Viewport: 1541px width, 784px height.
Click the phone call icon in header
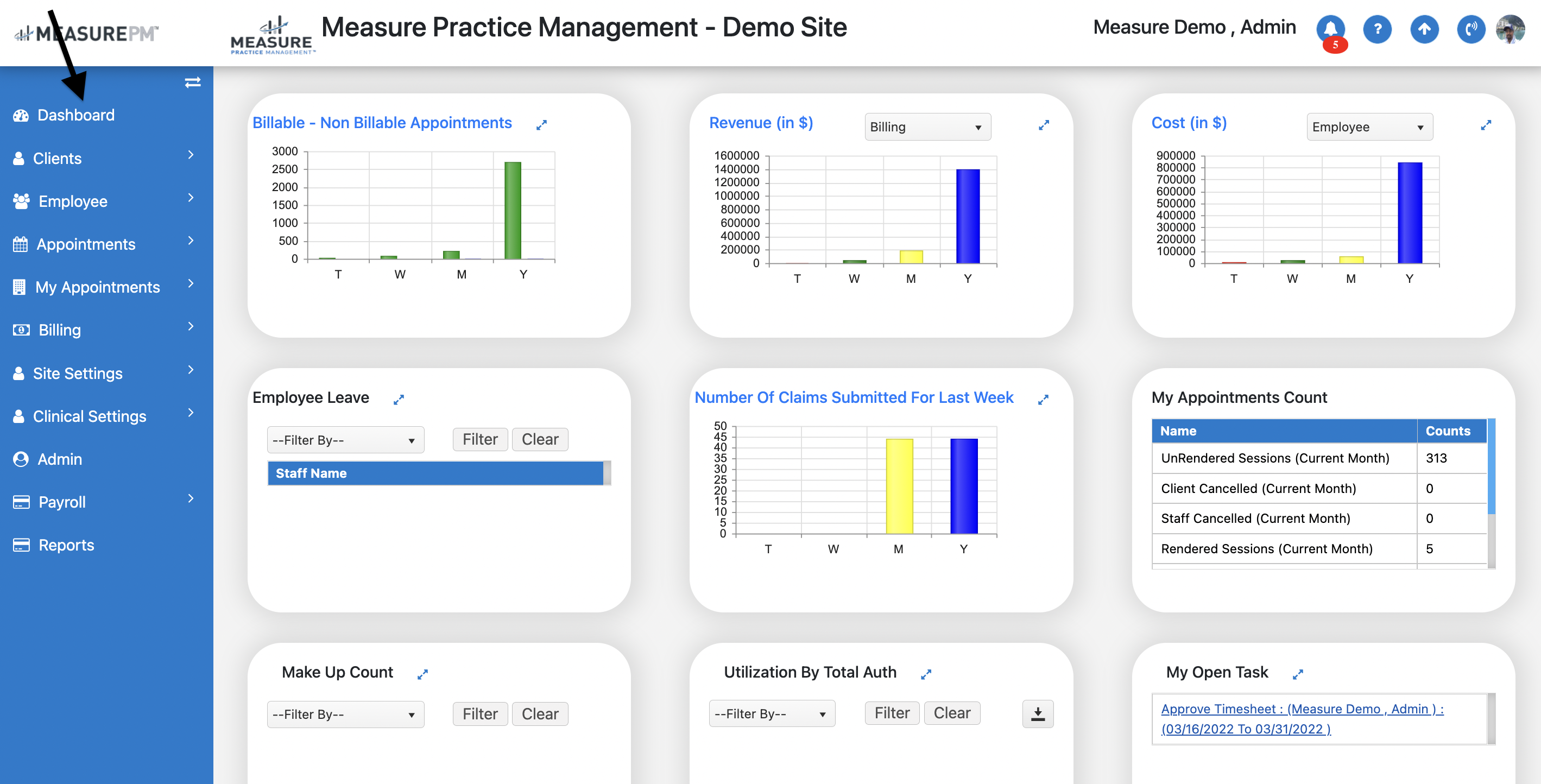1470,29
